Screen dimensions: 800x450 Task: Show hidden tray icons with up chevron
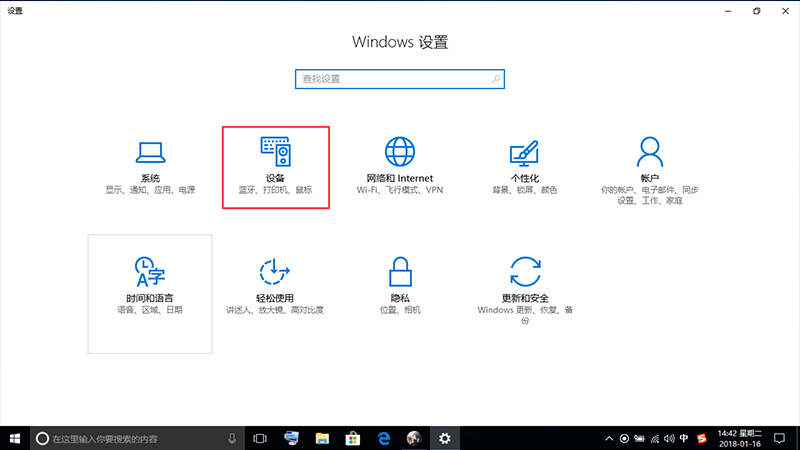point(609,439)
